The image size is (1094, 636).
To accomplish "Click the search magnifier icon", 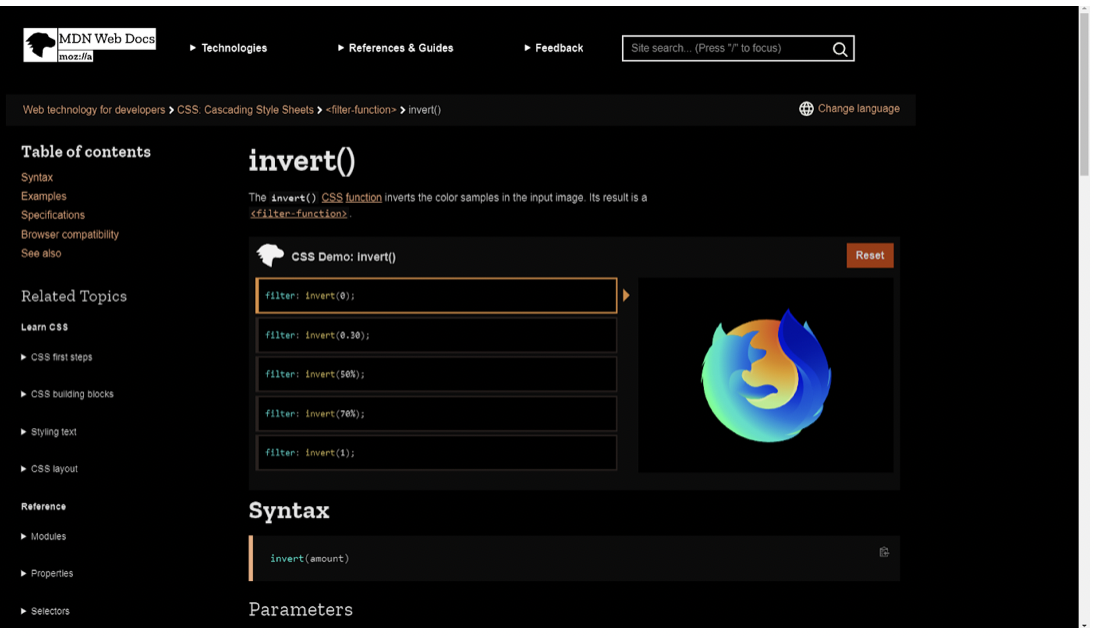I will (840, 49).
